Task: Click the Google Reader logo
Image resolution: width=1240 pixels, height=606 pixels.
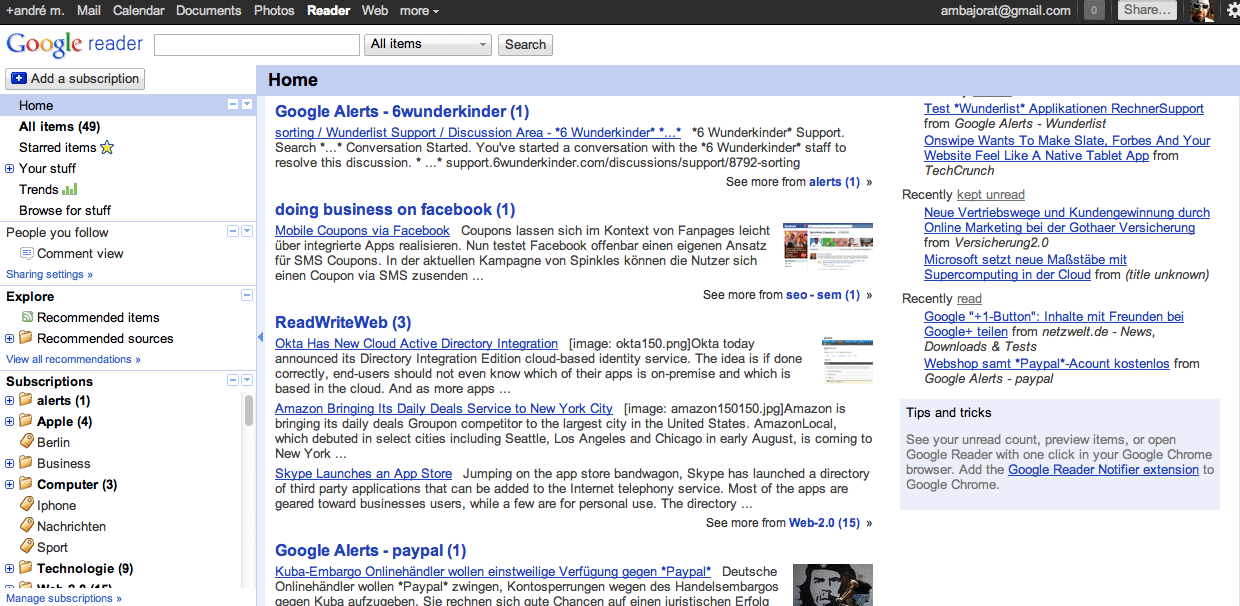Action: [75, 44]
